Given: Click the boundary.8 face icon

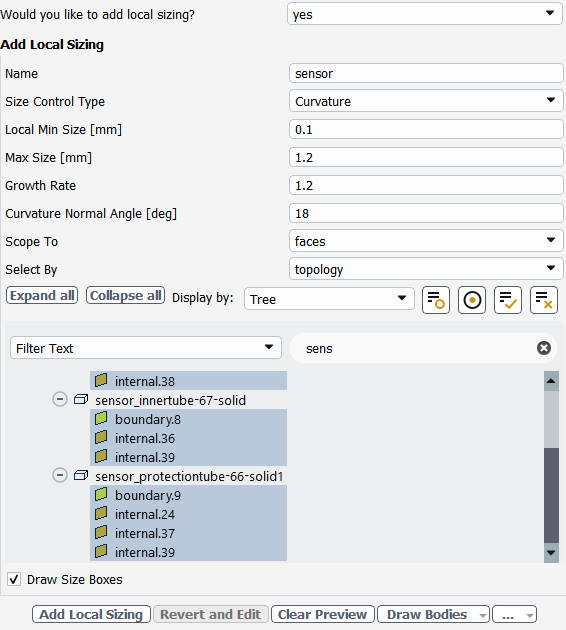Looking at the screenshot, I should [101, 419].
